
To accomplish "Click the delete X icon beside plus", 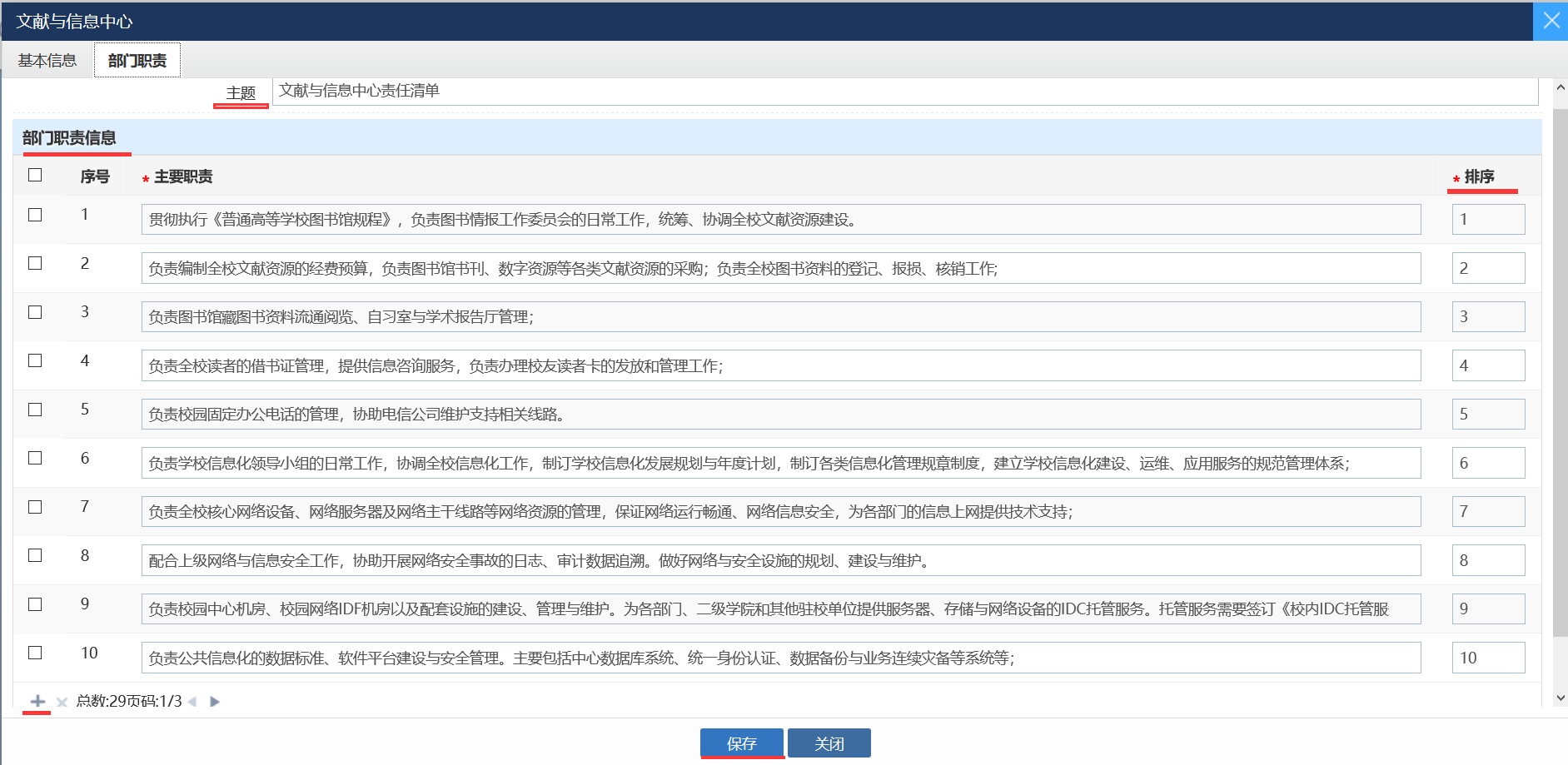I will [62, 702].
